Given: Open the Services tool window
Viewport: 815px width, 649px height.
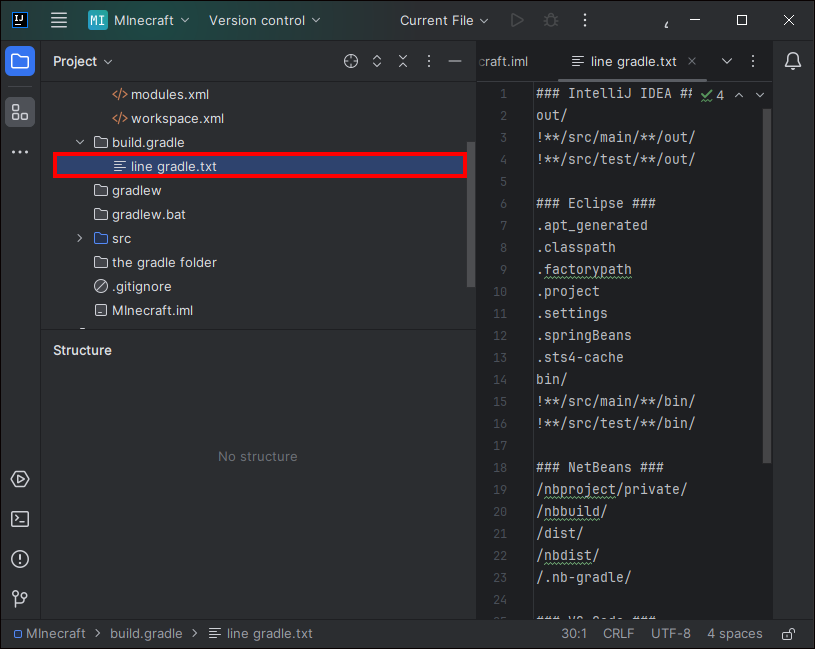Looking at the screenshot, I should click(20, 479).
